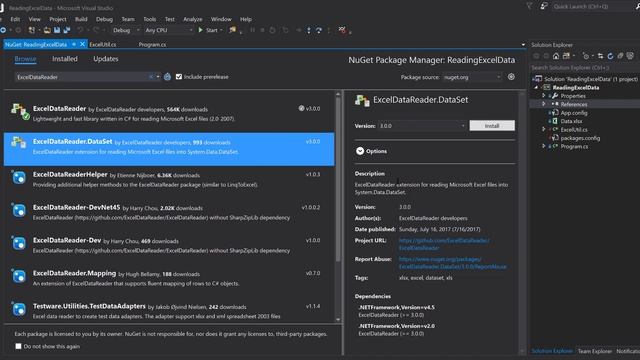This screenshot has width=640, height=360.
Task: Click the Sync with Active Document icon
Action: click(x=600, y=56)
